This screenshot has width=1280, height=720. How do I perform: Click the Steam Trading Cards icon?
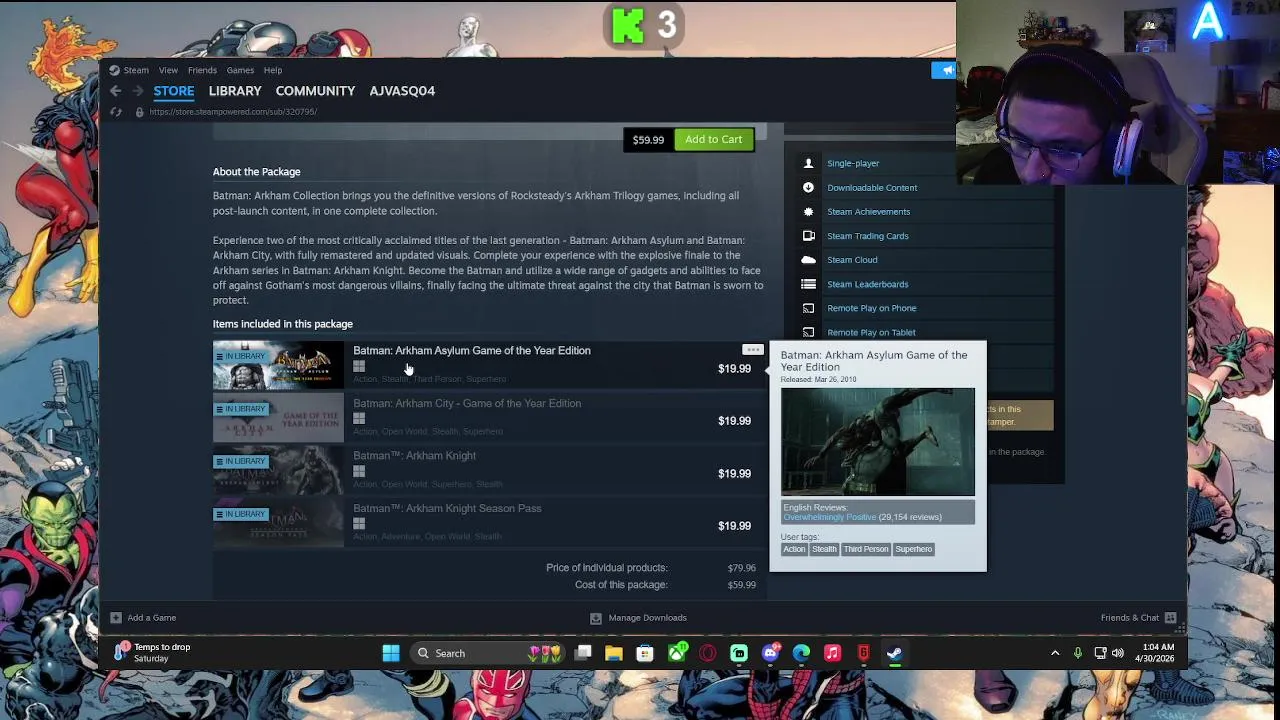808,236
